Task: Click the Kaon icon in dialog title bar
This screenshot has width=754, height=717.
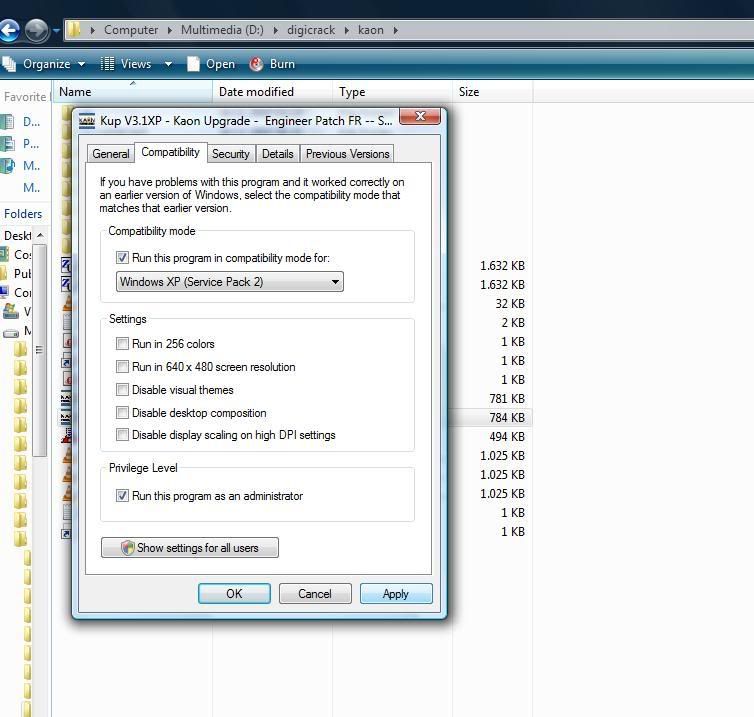Action: click(x=88, y=121)
